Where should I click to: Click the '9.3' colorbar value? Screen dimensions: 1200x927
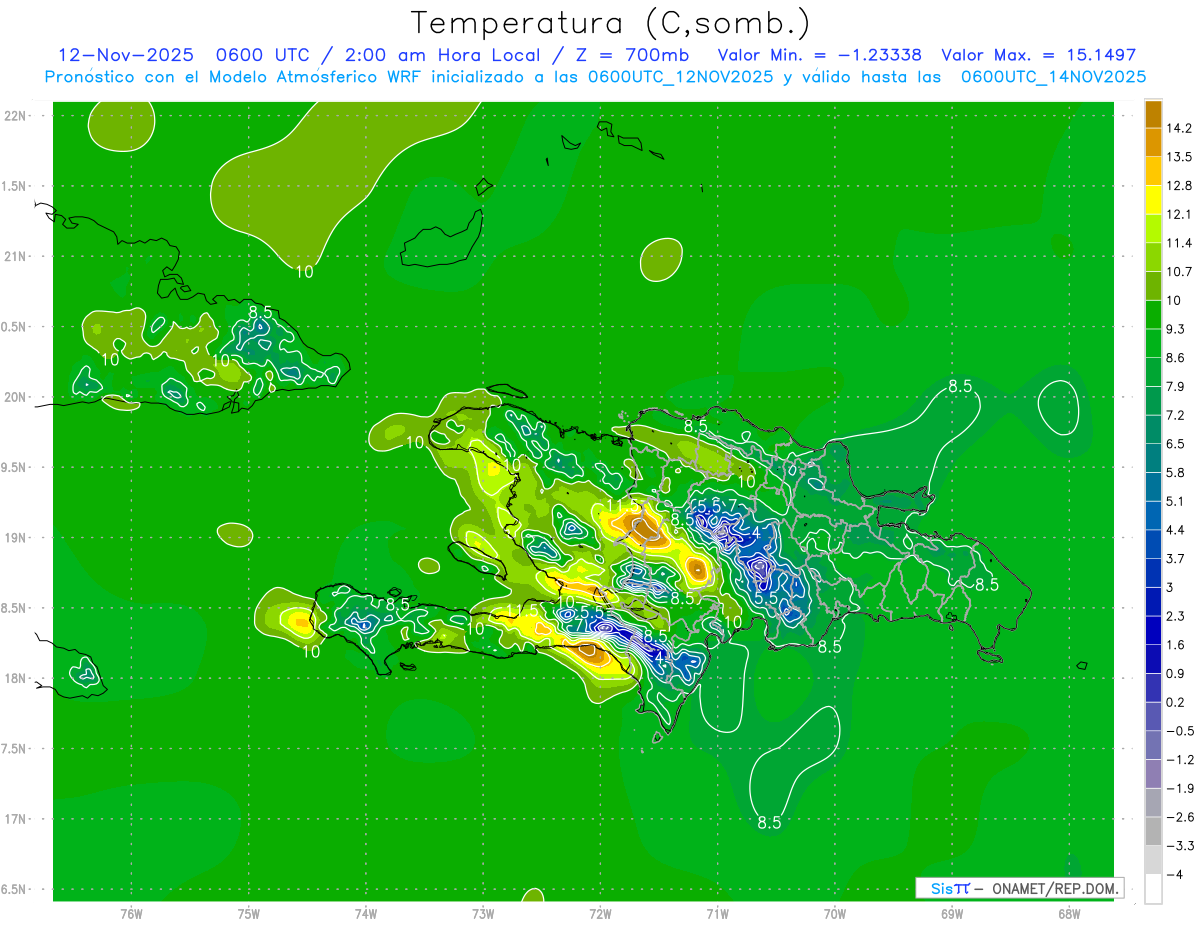pos(1175,329)
